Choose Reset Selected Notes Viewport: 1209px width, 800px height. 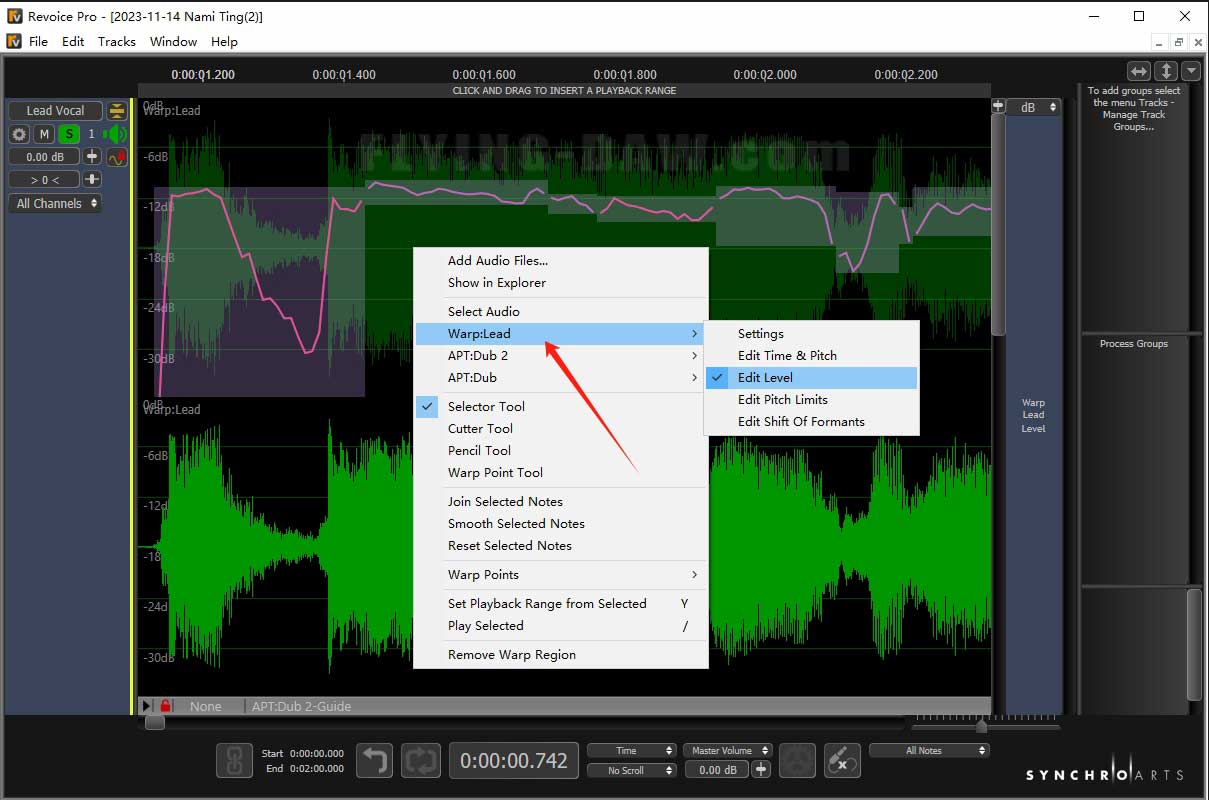562,546
